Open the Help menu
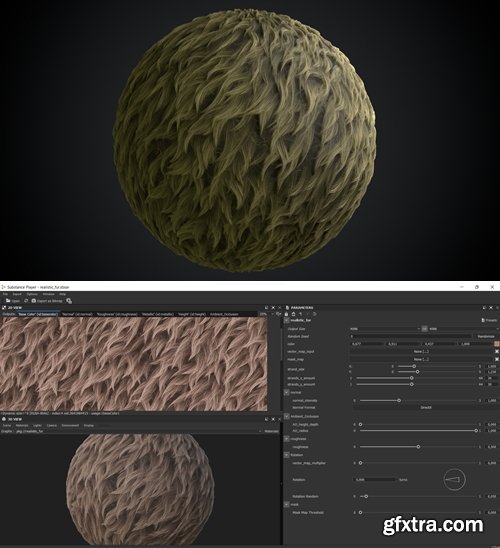This screenshot has height=548, width=500. 63,294
